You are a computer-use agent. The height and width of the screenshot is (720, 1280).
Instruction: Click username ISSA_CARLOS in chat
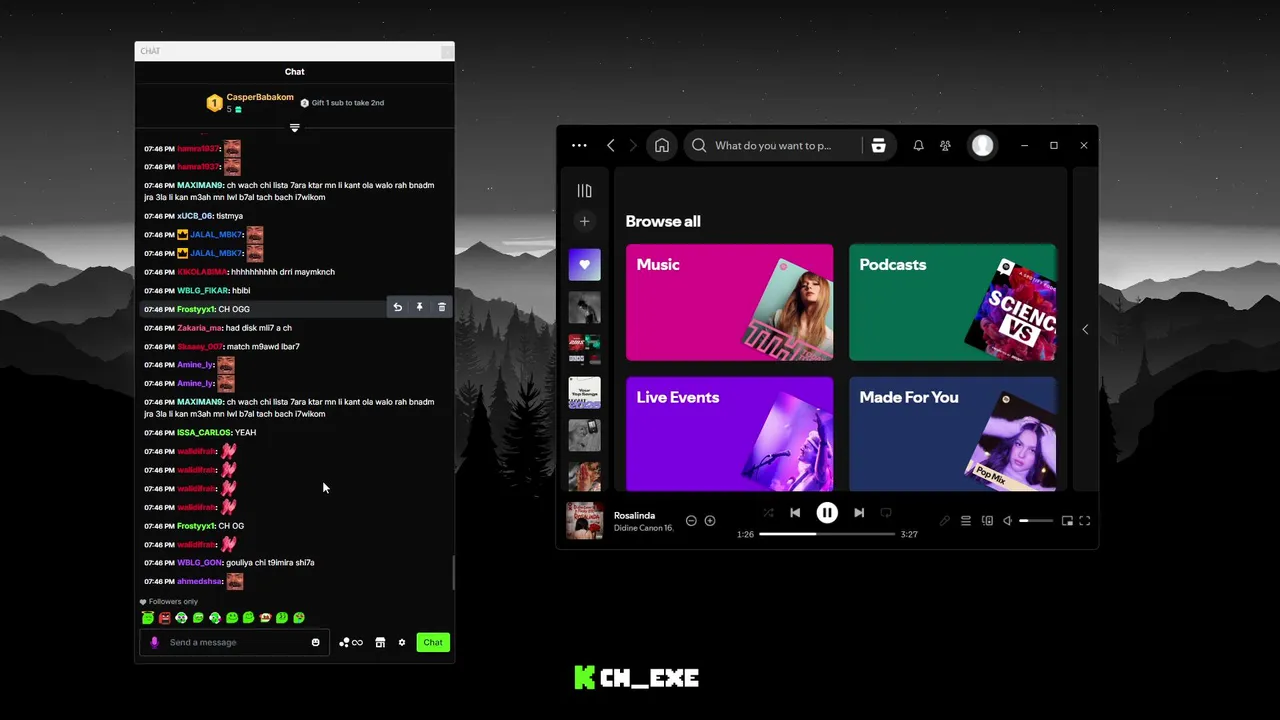pyautogui.click(x=204, y=432)
